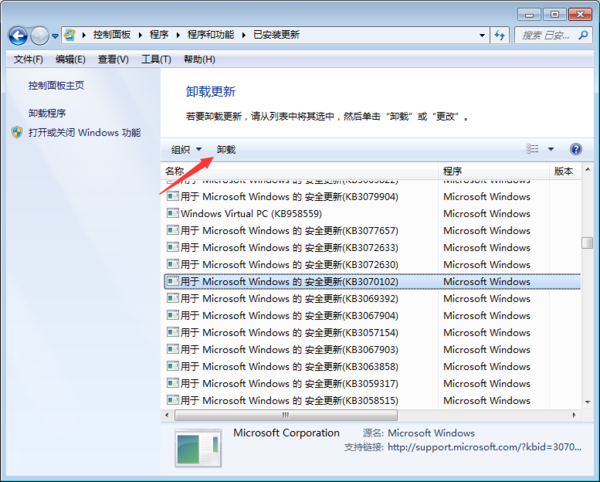Open the 帮助(H) menu
600x482 pixels.
coord(199,59)
